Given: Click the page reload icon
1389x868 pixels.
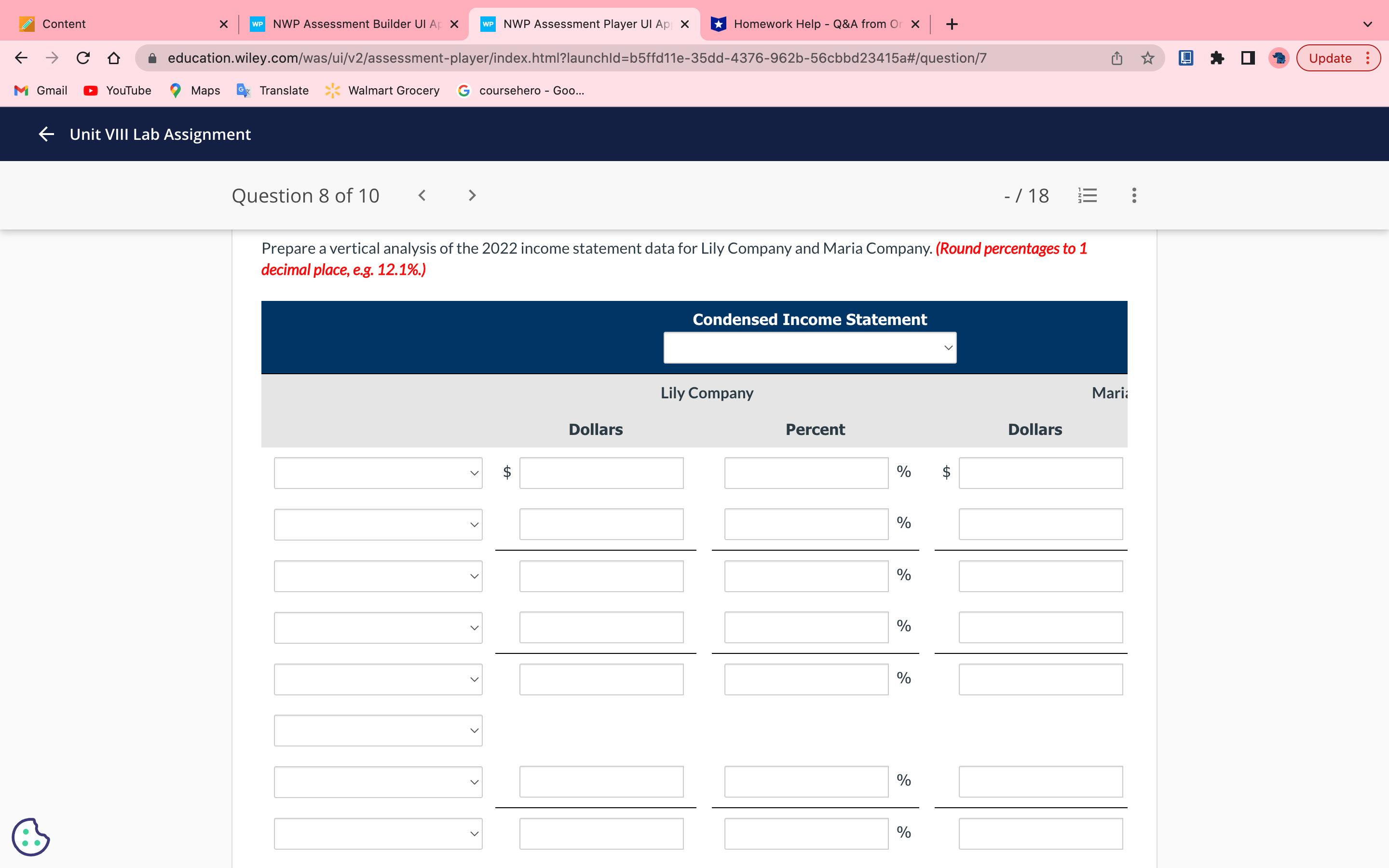Looking at the screenshot, I should (82, 57).
